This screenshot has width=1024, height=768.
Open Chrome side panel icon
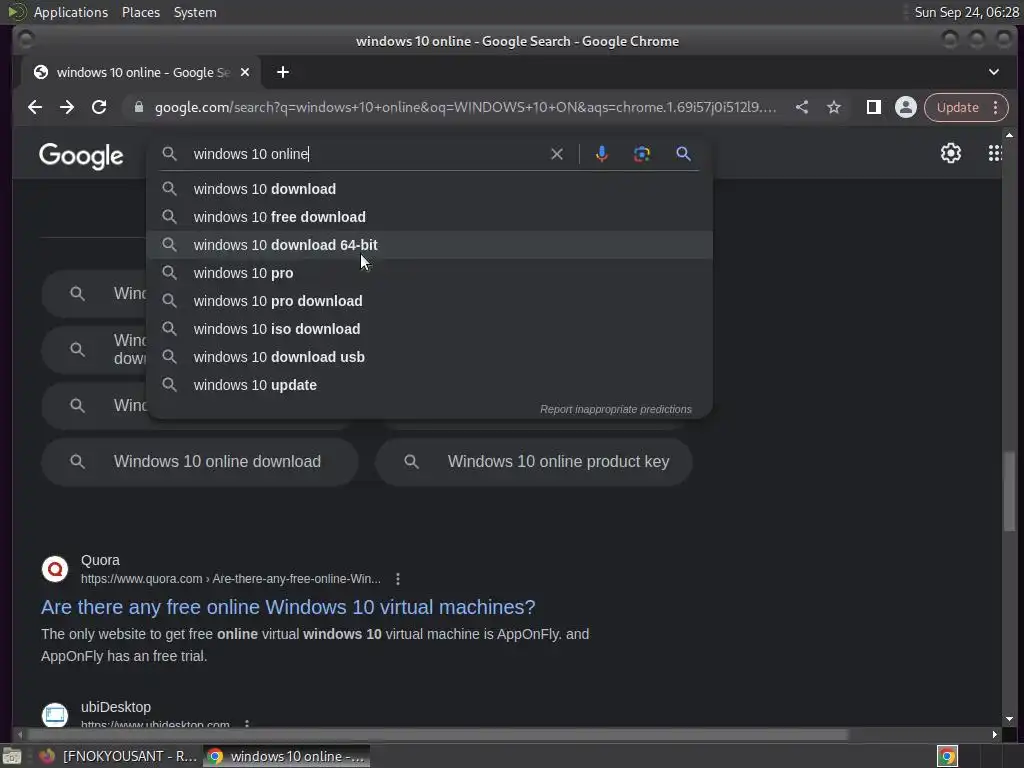pos(873,107)
